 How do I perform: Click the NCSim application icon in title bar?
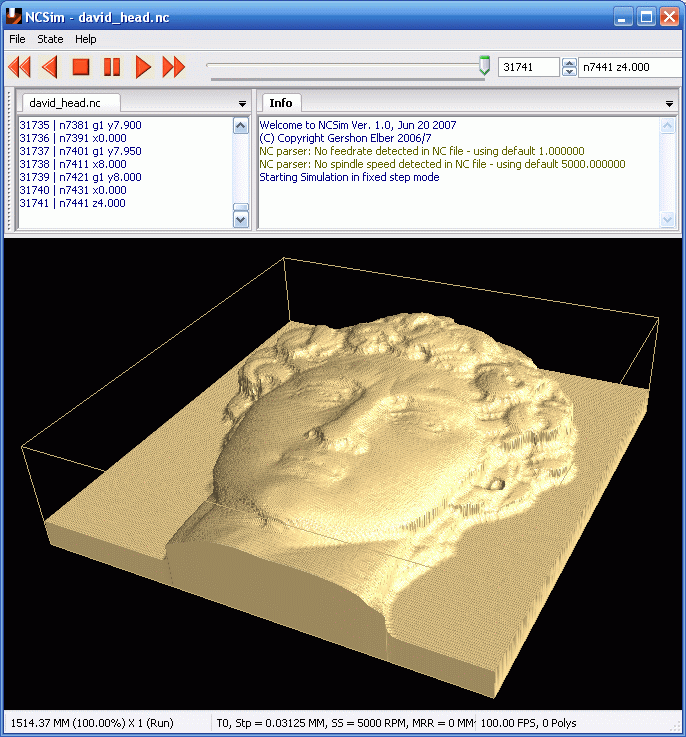point(14,16)
